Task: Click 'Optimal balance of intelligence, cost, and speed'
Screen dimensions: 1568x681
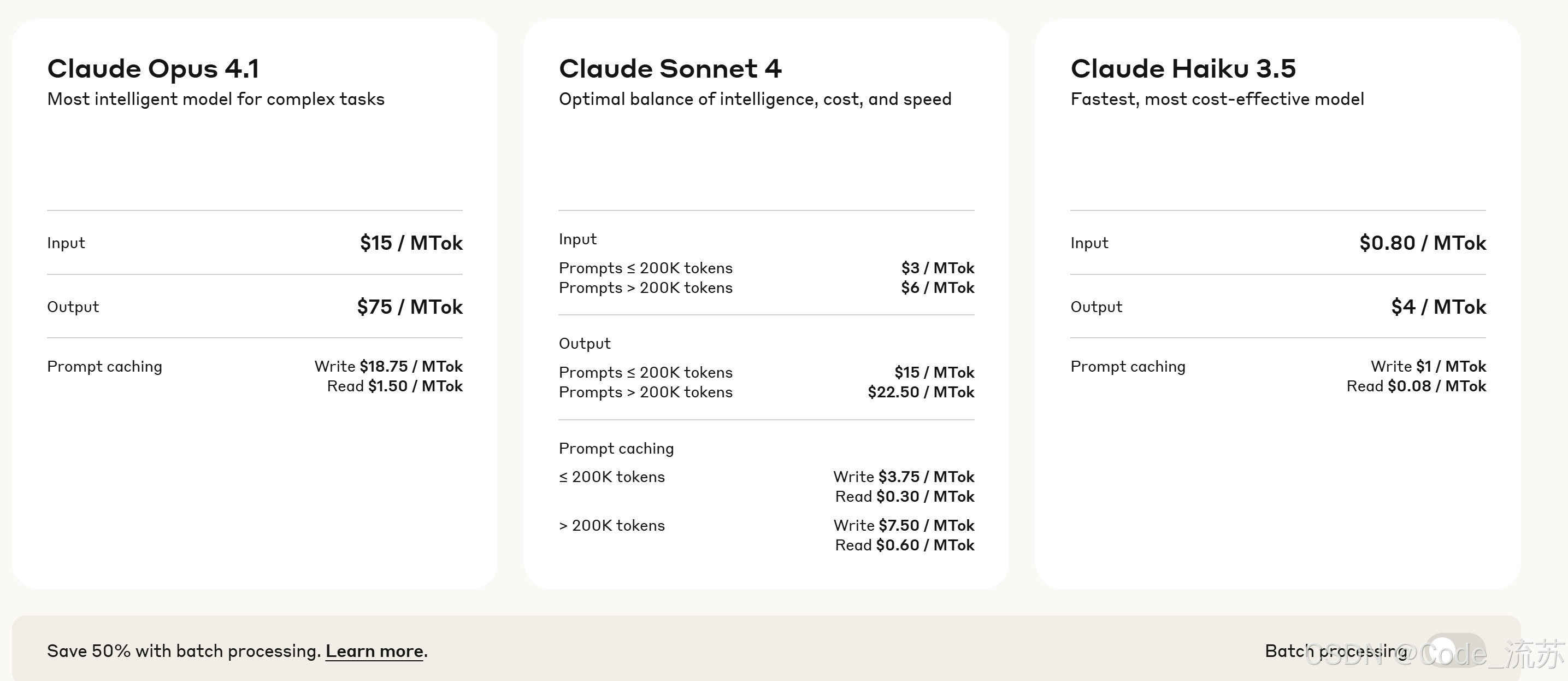Action: coord(756,99)
